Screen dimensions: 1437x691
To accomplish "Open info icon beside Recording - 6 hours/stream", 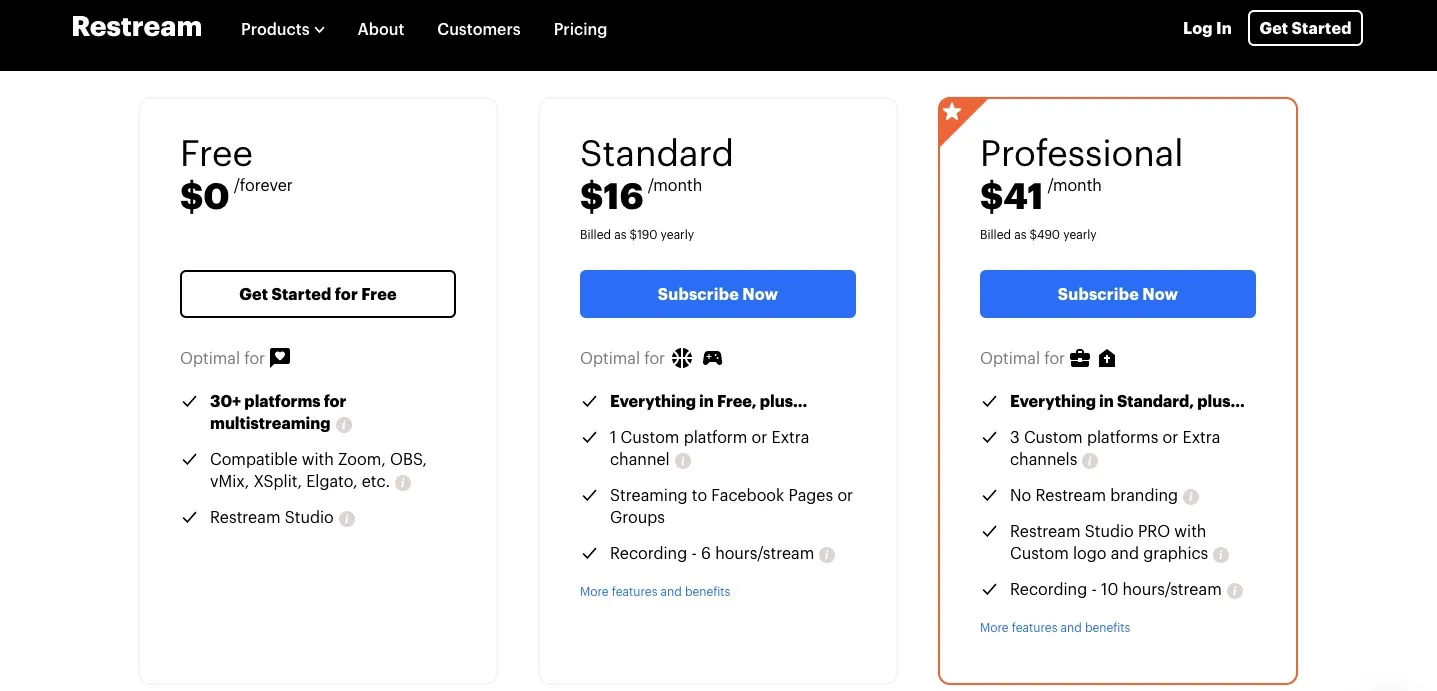I will coord(827,555).
